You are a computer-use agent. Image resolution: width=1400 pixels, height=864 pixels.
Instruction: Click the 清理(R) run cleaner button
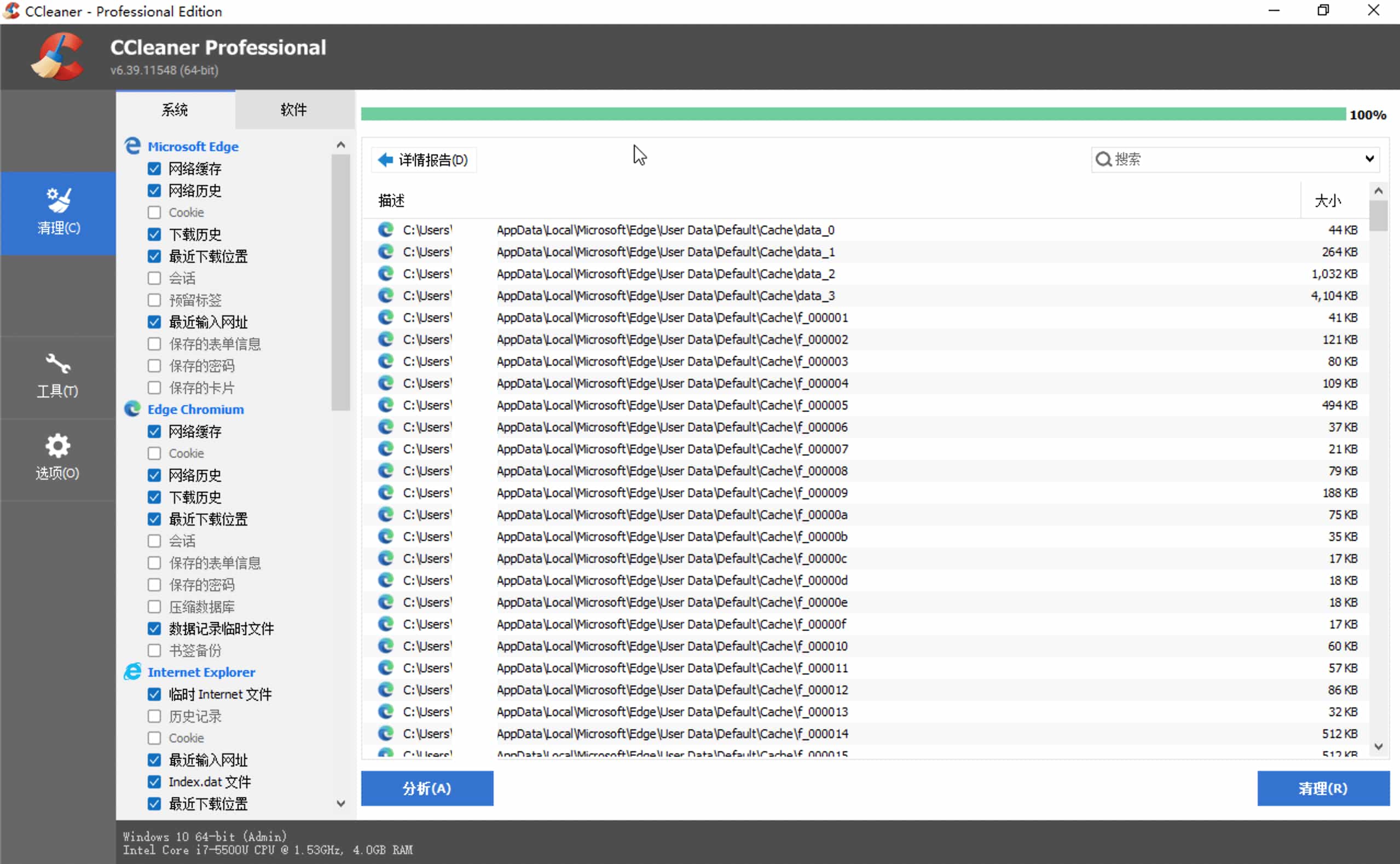[1324, 788]
